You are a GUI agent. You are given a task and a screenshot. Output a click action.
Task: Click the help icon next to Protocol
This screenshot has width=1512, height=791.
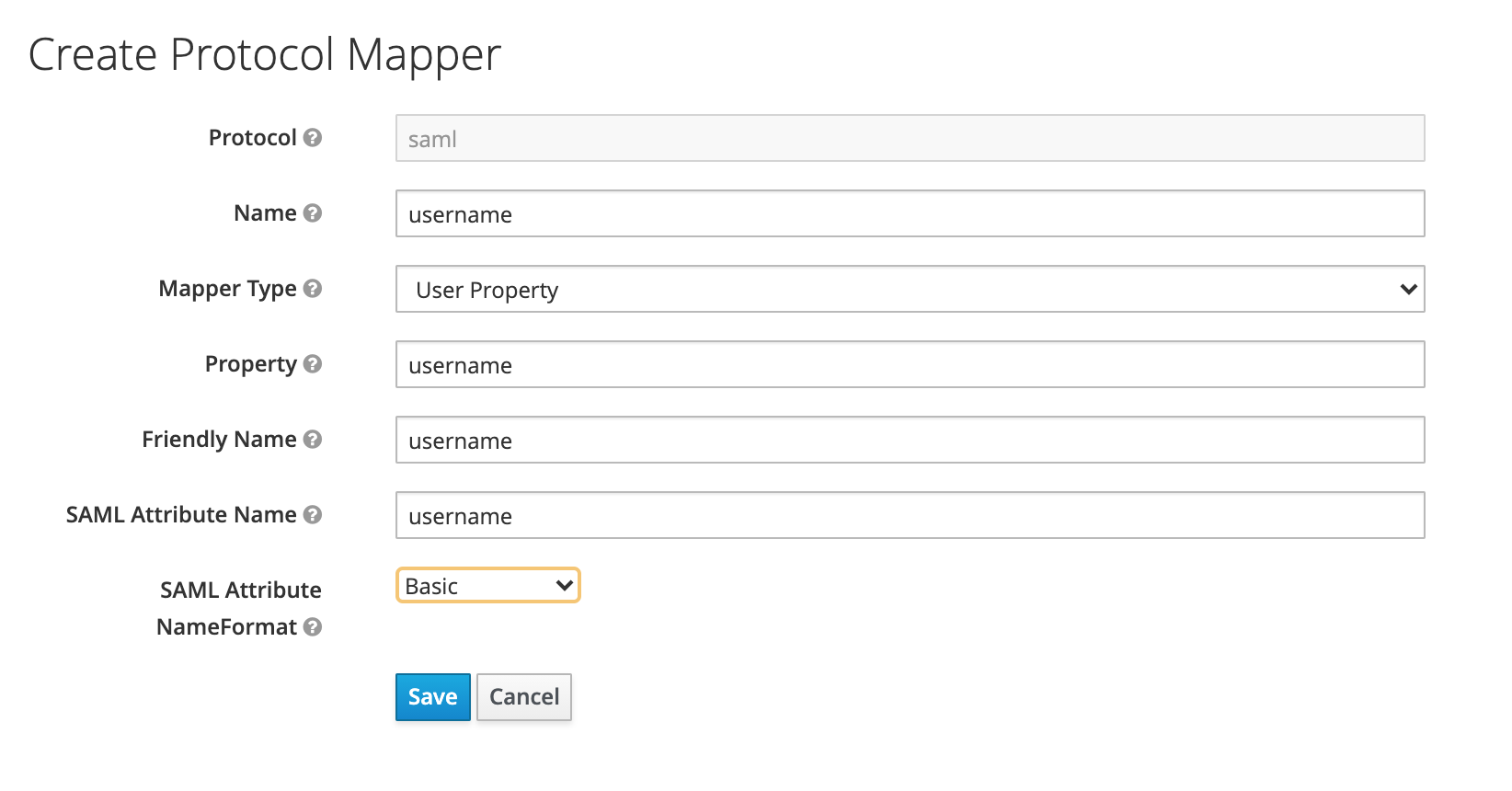[x=313, y=138]
